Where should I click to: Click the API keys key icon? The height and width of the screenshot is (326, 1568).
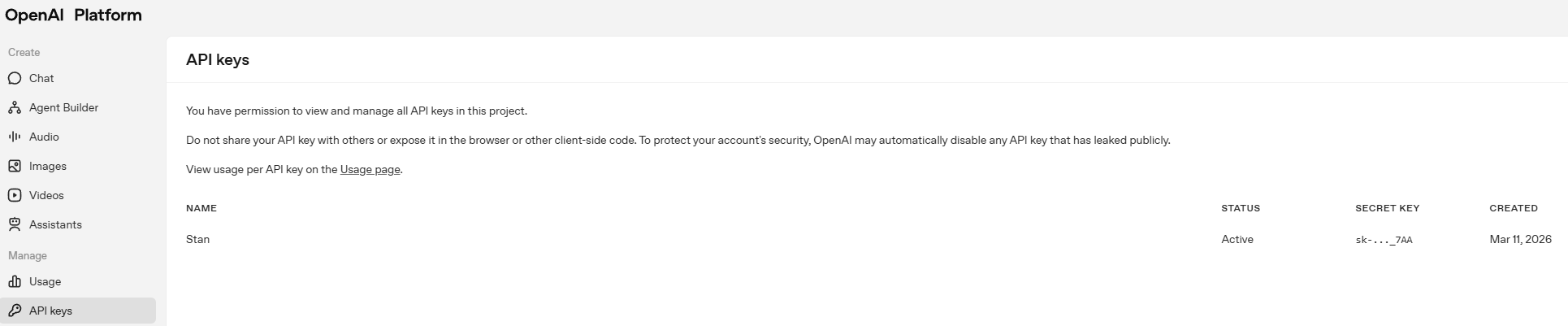(x=15, y=311)
